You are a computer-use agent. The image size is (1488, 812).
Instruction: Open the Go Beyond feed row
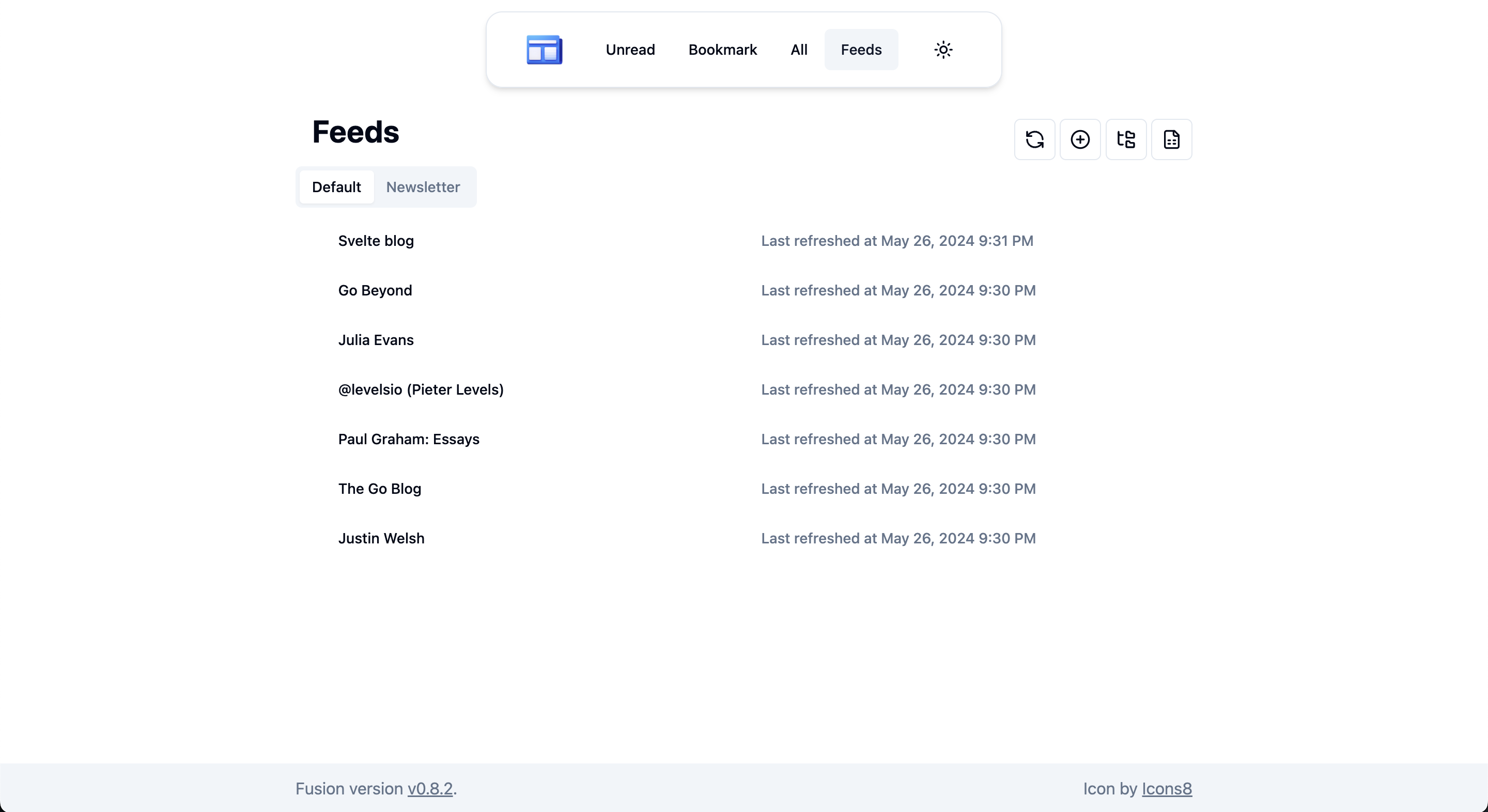[x=375, y=290]
